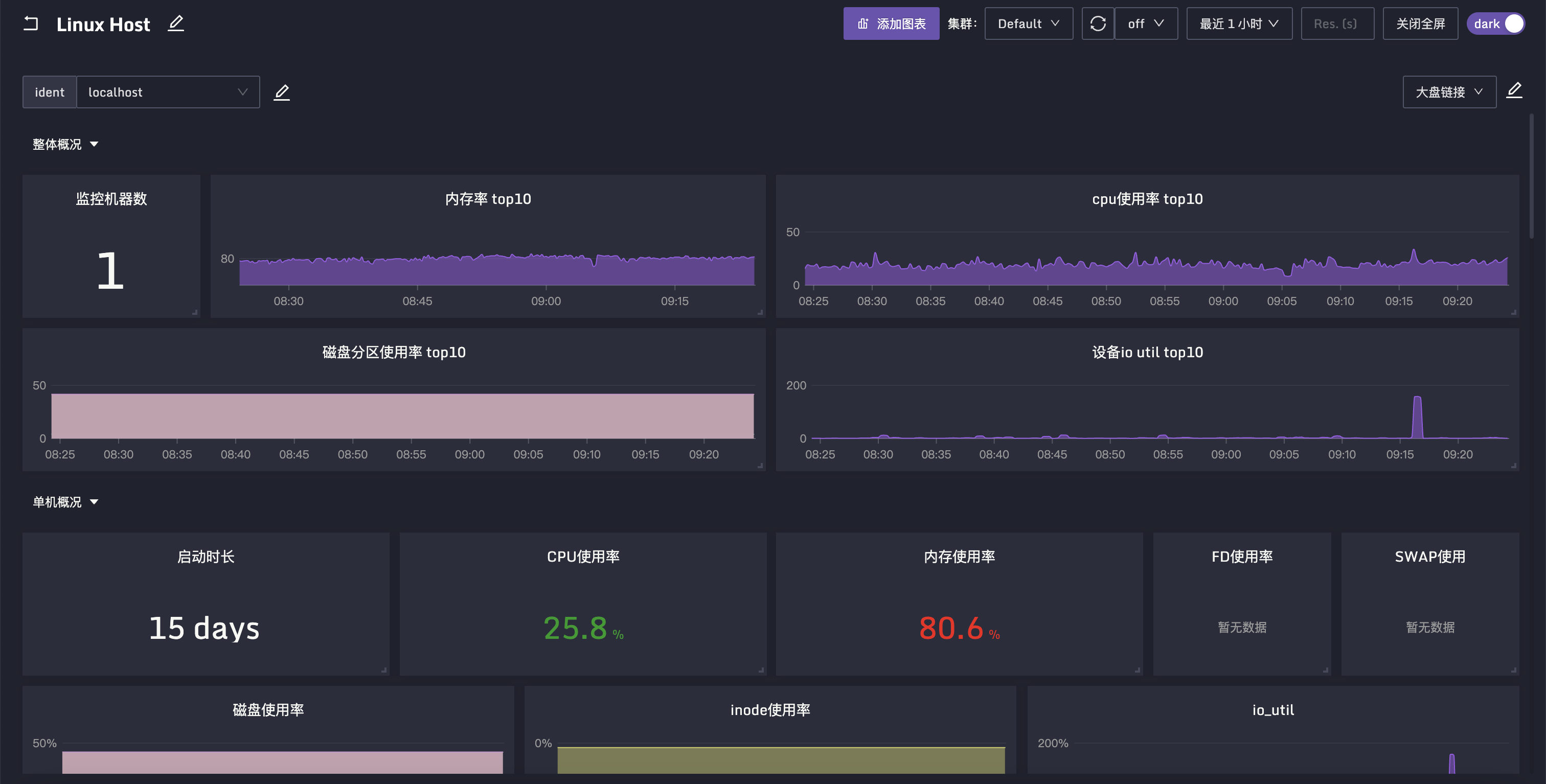Click the Res.(s) tab/button
The width and height of the screenshot is (1546, 784).
coord(1337,23)
